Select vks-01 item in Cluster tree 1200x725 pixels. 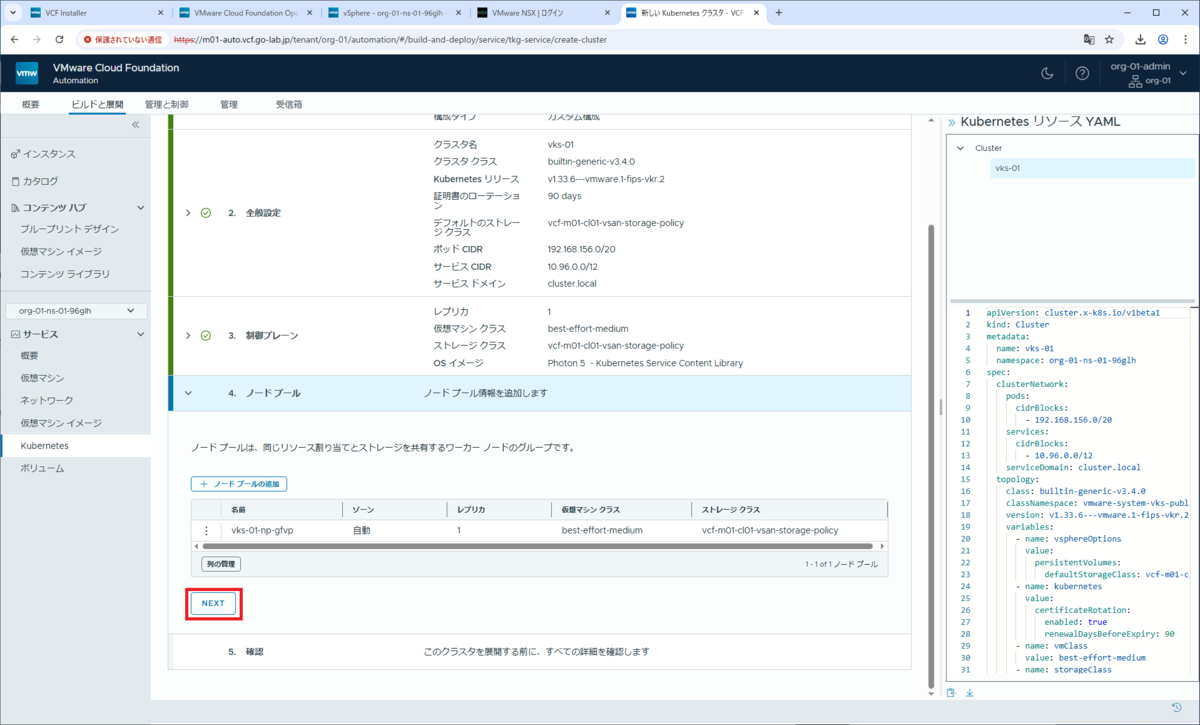1092,168
